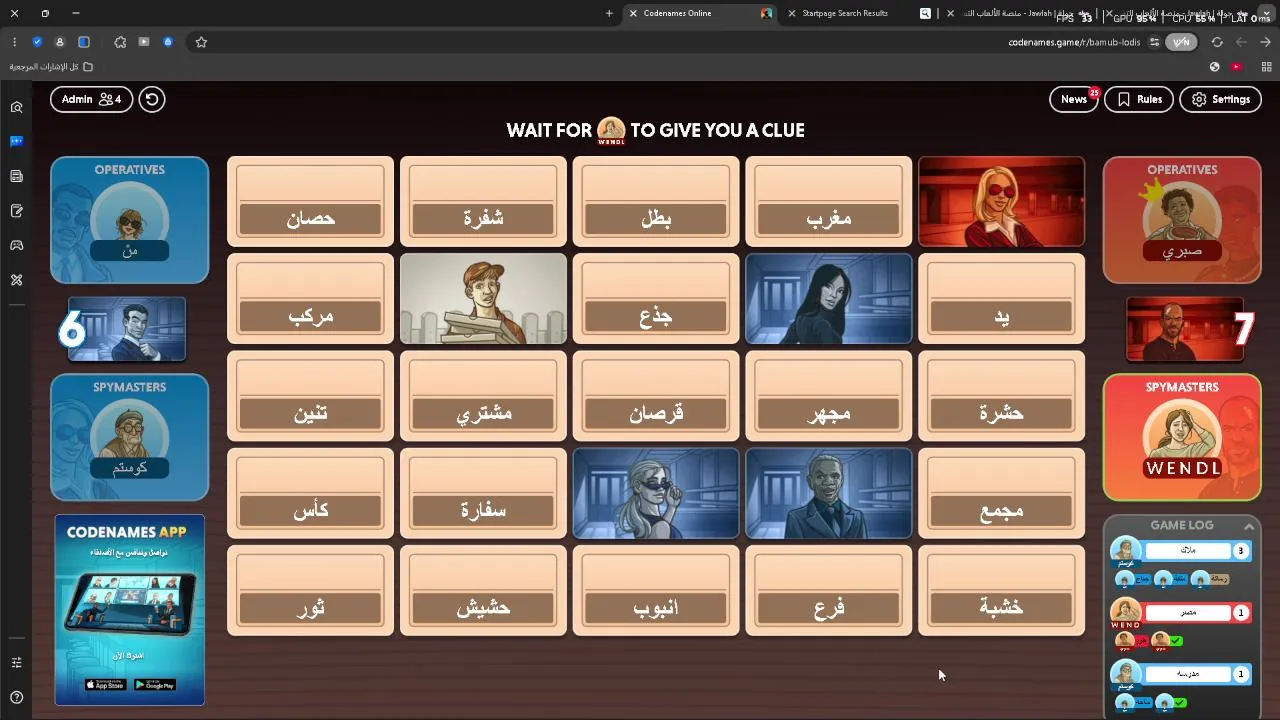Open the site settings tune icon
This screenshot has width=1280, height=720.
(x=1154, y=42)
